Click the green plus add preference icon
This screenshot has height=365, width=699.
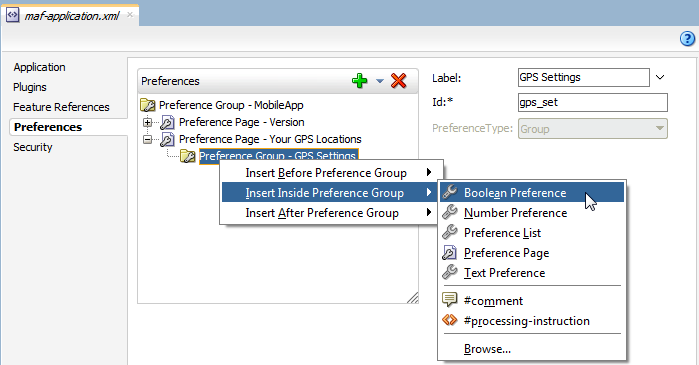(359, 81)
